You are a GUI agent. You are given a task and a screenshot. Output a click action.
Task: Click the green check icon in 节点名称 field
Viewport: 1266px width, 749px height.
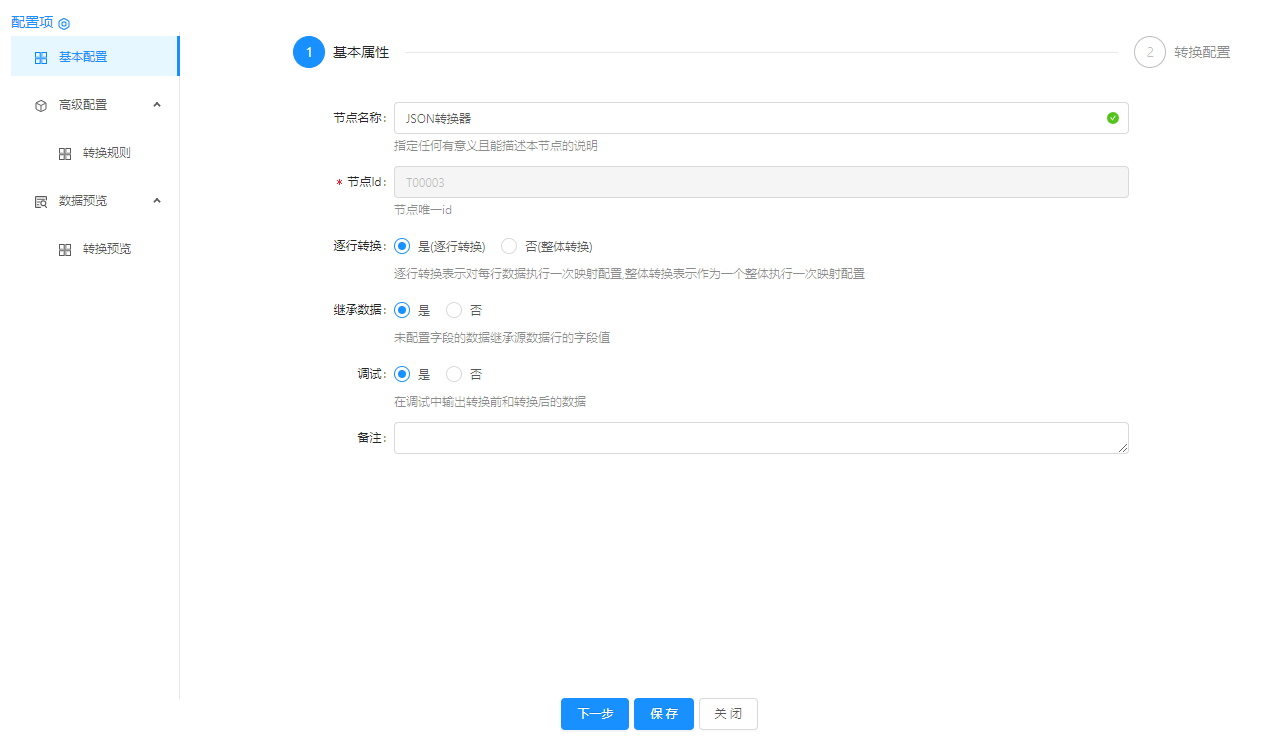[1113, 118]
